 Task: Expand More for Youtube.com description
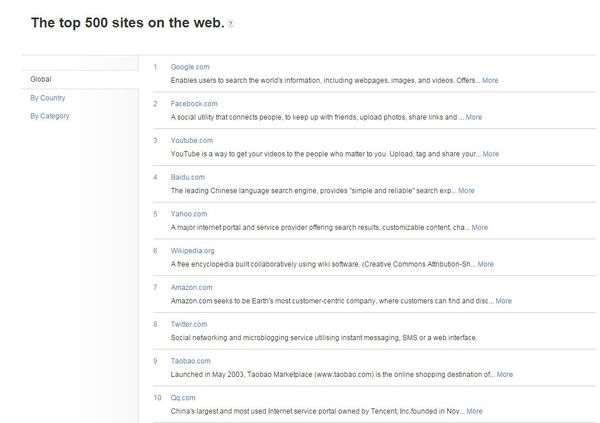click(x=491, y=154)
